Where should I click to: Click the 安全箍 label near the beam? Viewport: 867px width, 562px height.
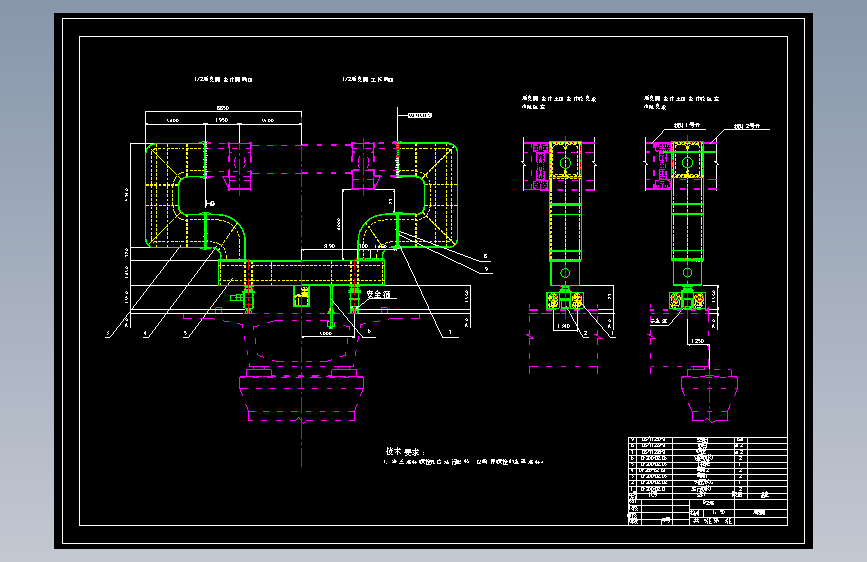pyautogui.click(x=379, y=294)
